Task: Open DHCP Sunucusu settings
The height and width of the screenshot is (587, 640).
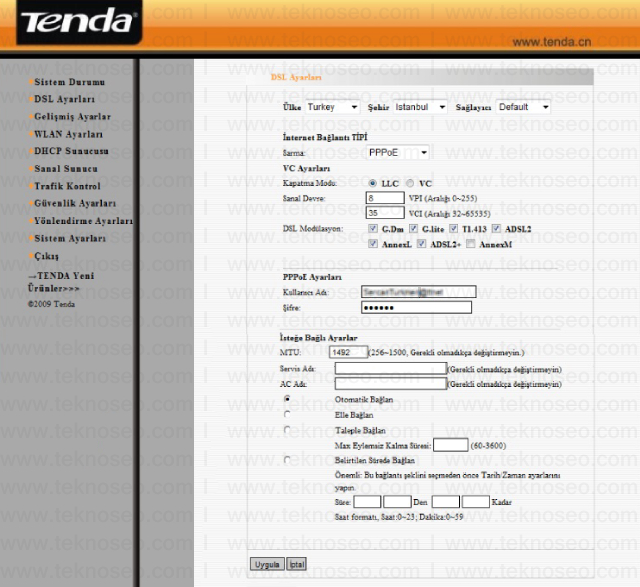Action: [71, 151]
